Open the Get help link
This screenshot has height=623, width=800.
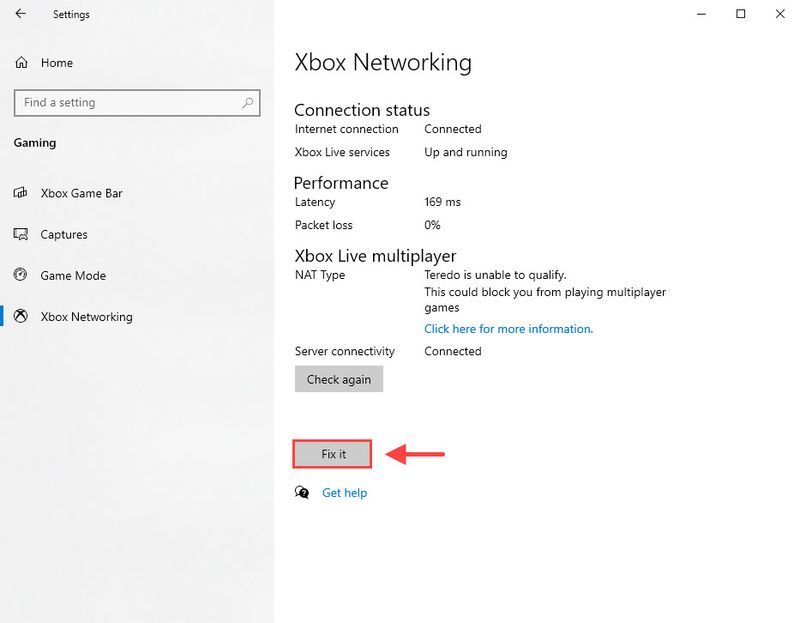click(x=344, y=493)
